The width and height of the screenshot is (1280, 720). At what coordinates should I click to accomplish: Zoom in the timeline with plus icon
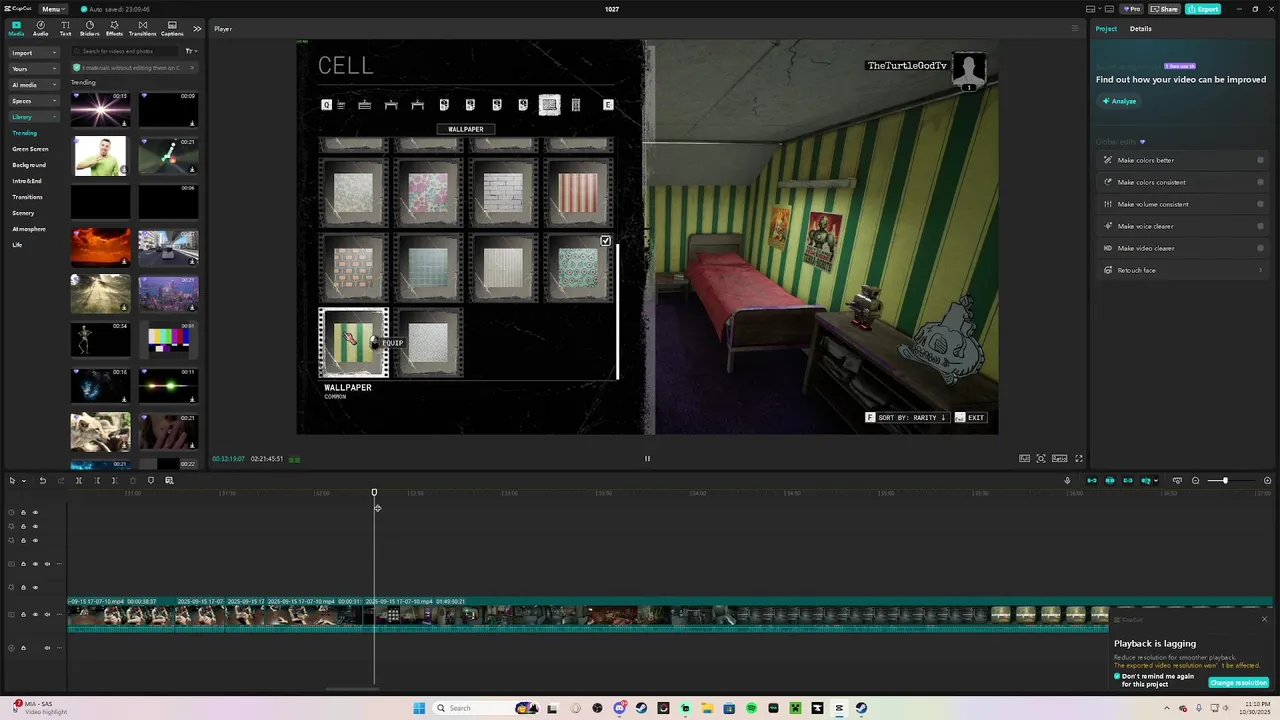click(1268, 481)
